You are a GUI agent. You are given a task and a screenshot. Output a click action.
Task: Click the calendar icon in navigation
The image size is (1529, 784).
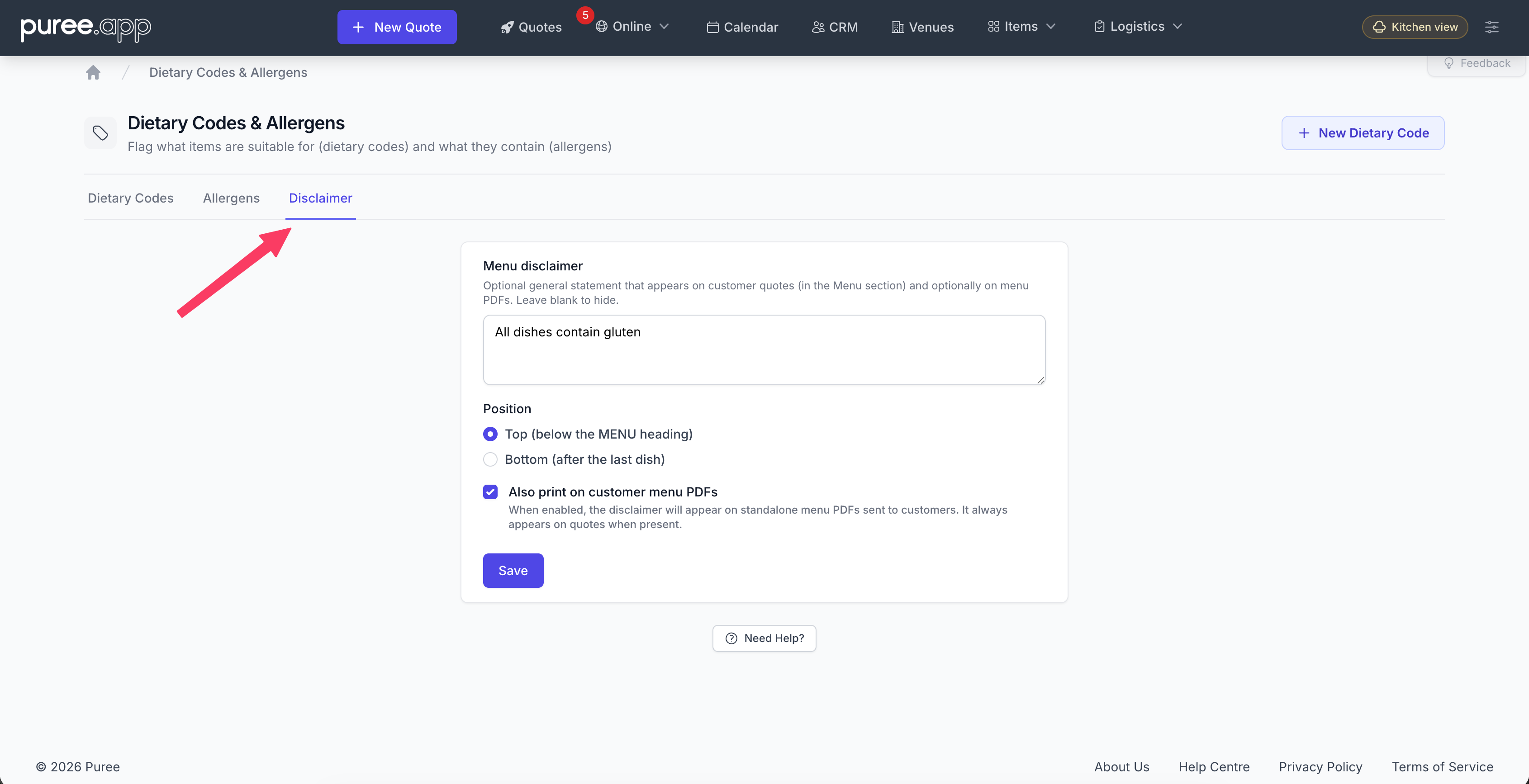[x=712, y=27]
